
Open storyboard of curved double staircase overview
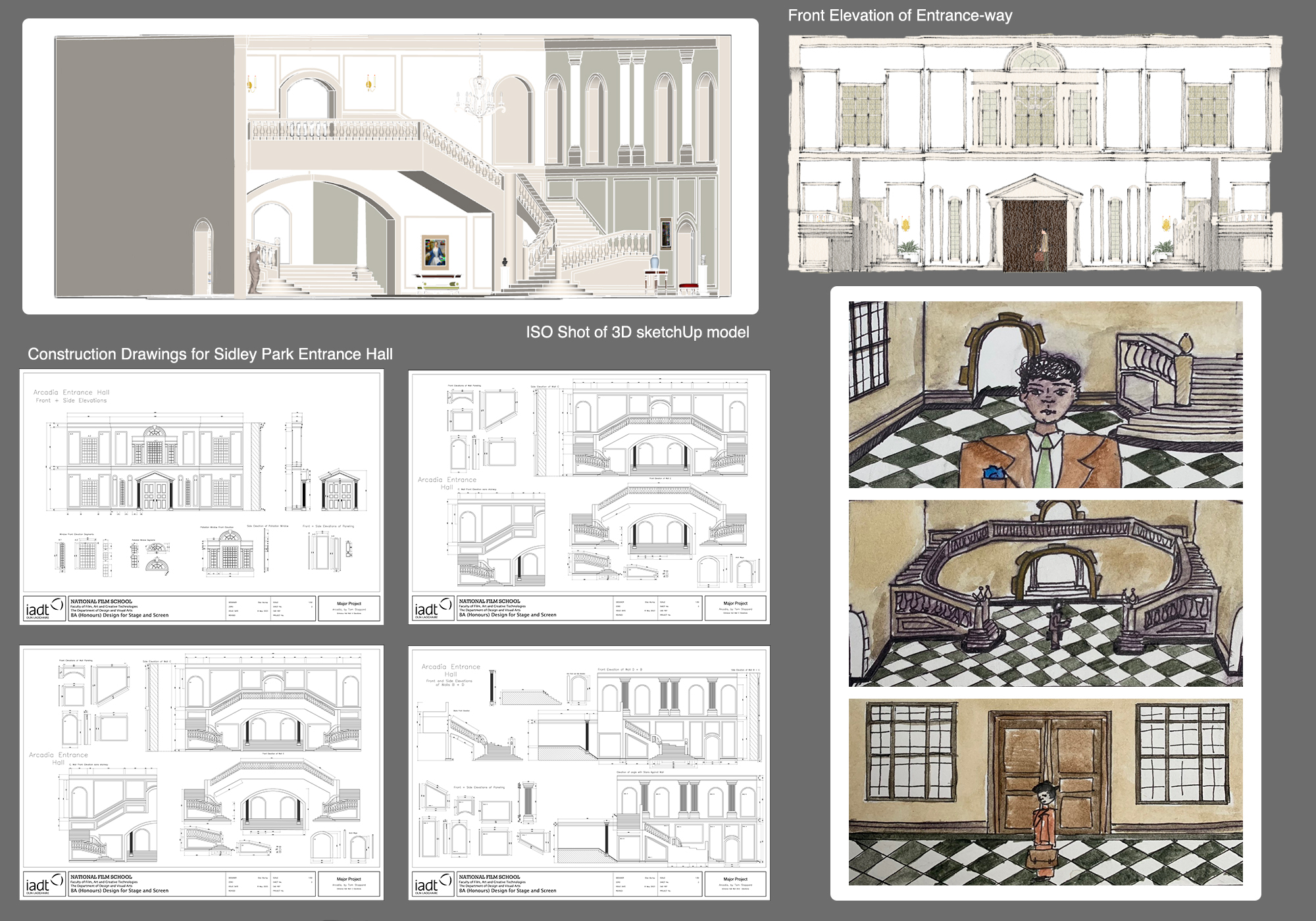(x=1045, y=593)
